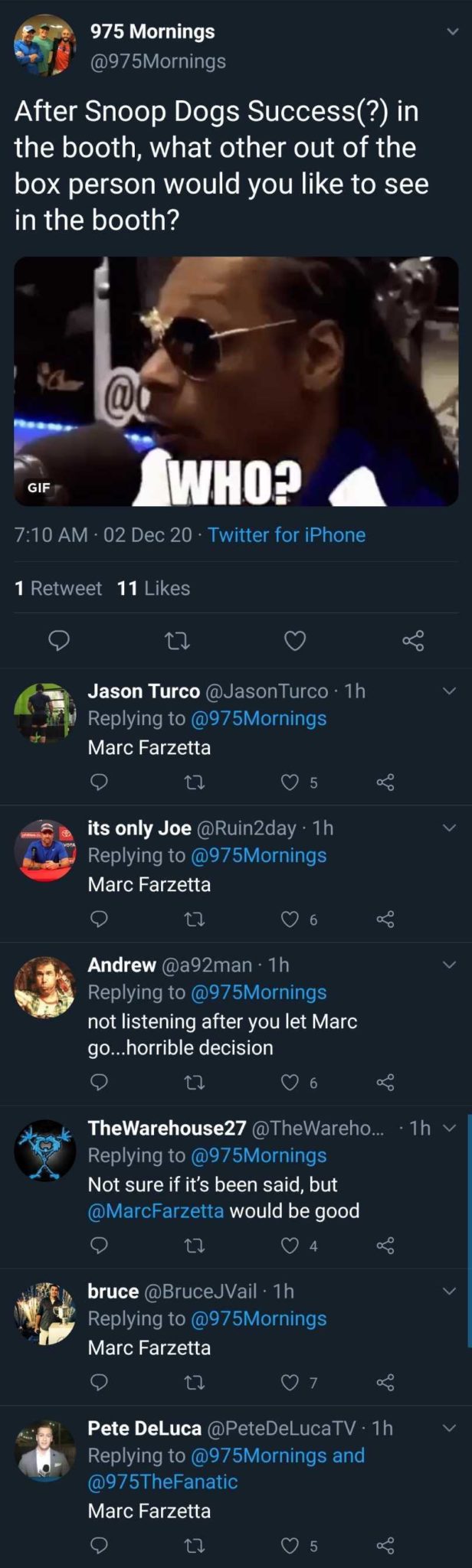Retweet Pete DeLuca's reply
472x1568 pixels.
point(195,1545)
